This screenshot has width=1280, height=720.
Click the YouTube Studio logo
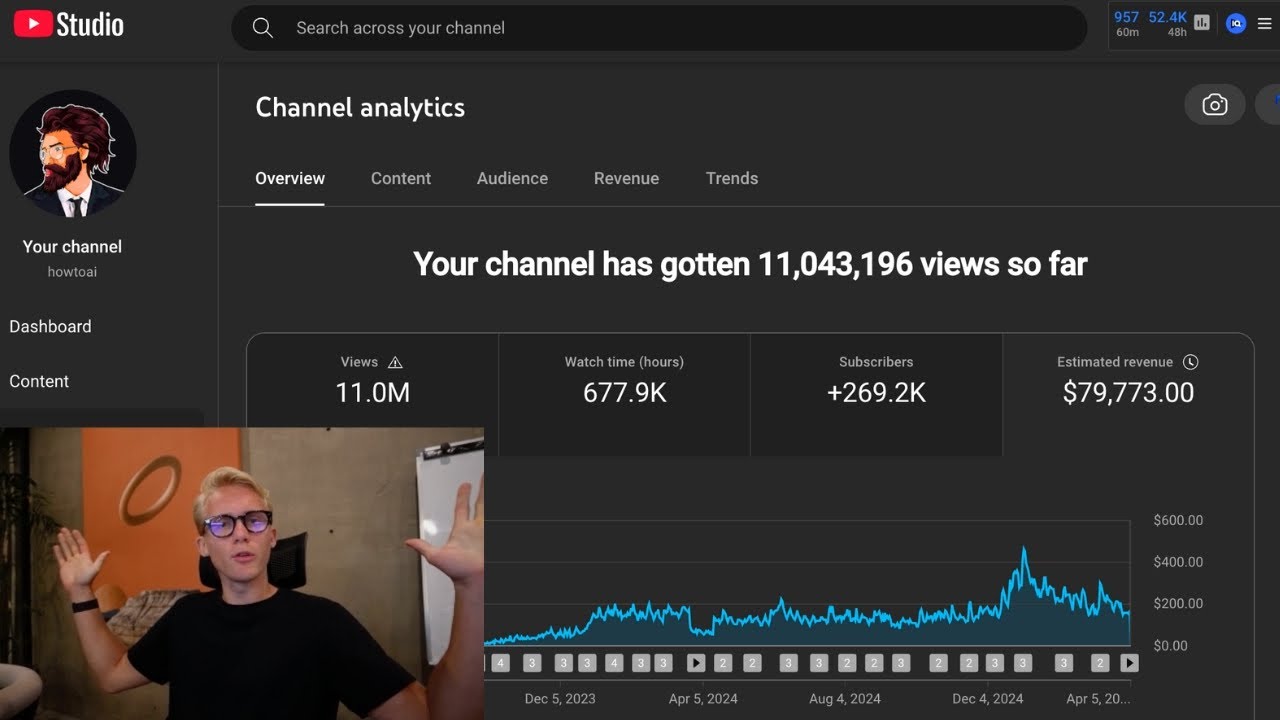[68, 25]
